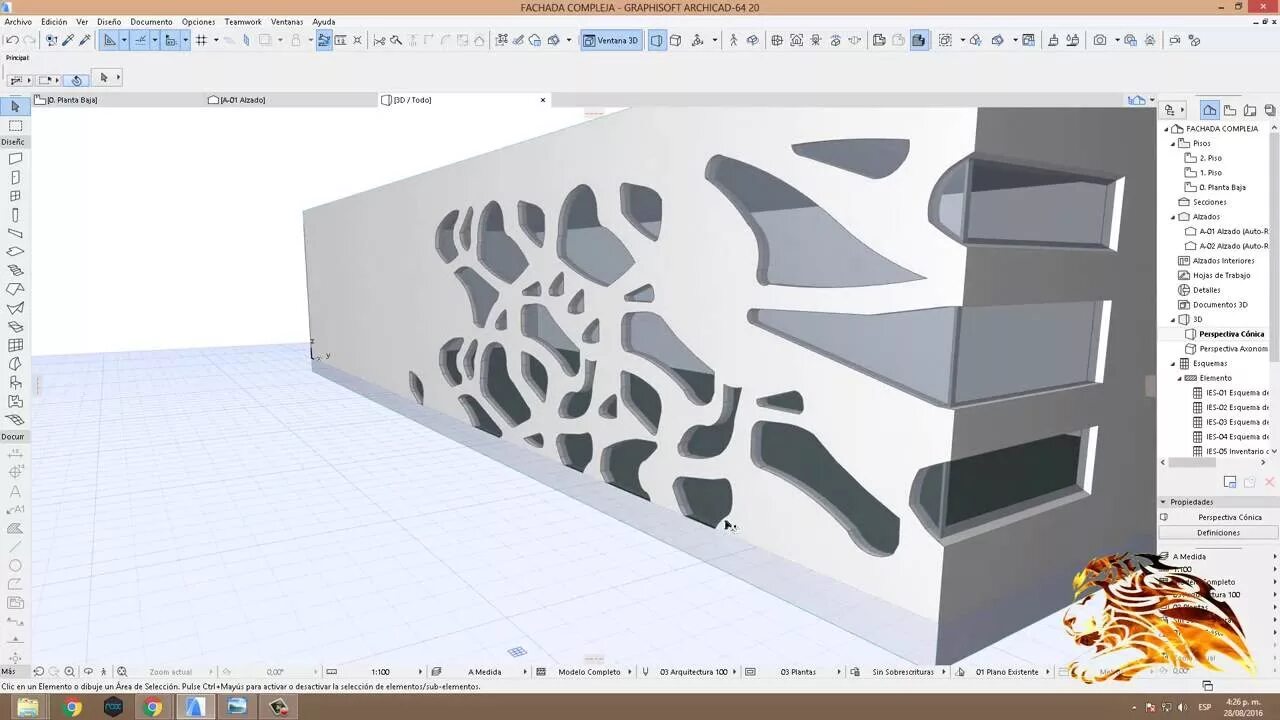This screenshot has height=720, width=1280.
Task: Open the View Map icon in Navigator
Action: pos(1230,110)
